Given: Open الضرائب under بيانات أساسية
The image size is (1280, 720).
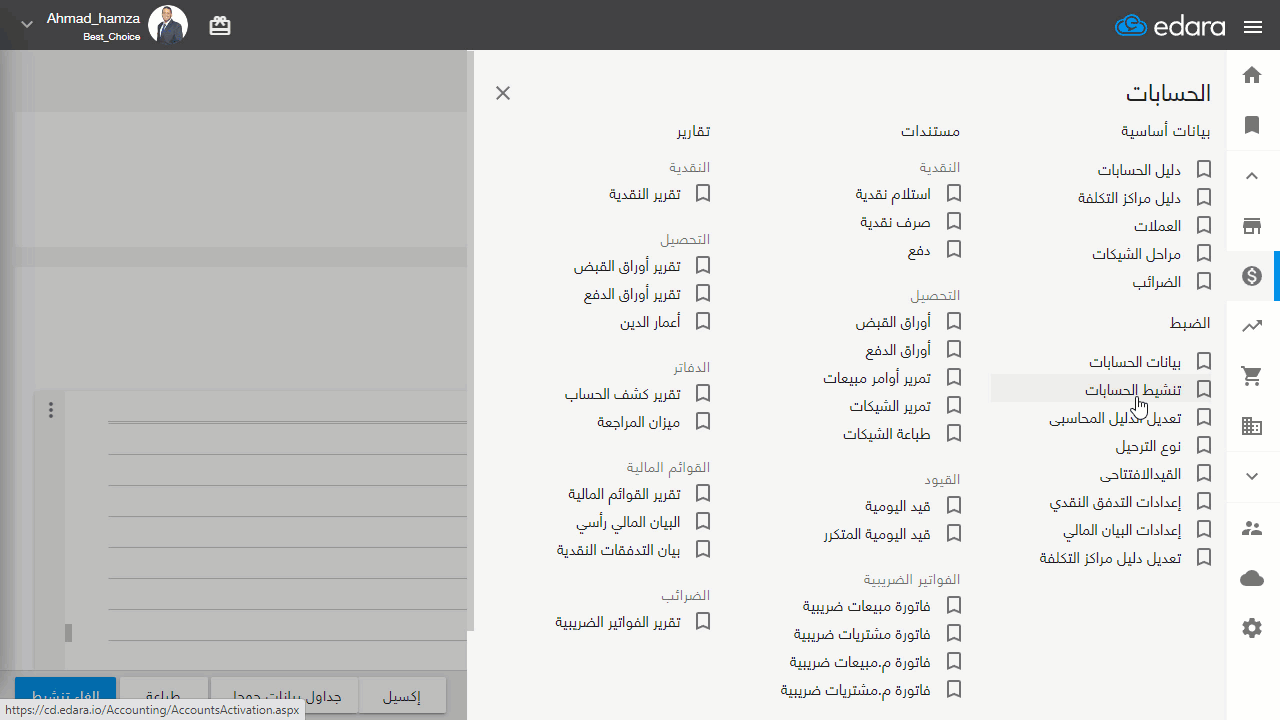Looking at the screenshot, I should pyautogui.click(x=1157, y=282).
